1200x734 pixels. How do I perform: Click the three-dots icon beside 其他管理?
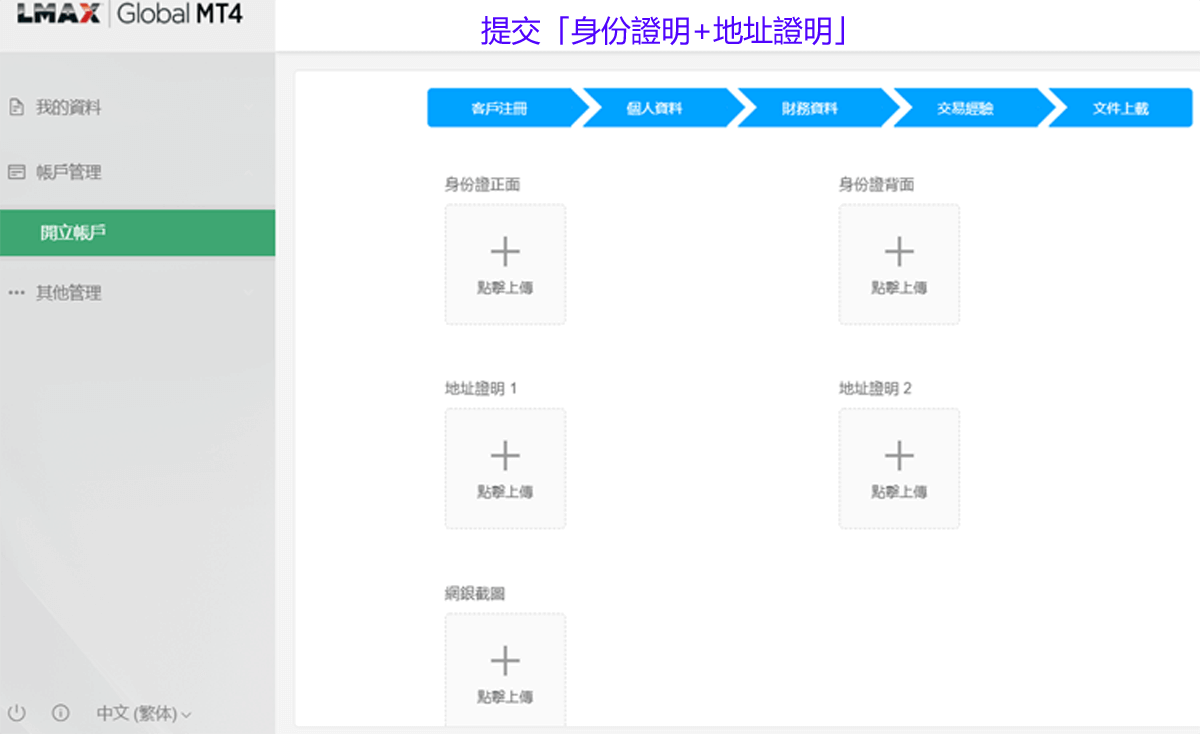pos(16,293)
